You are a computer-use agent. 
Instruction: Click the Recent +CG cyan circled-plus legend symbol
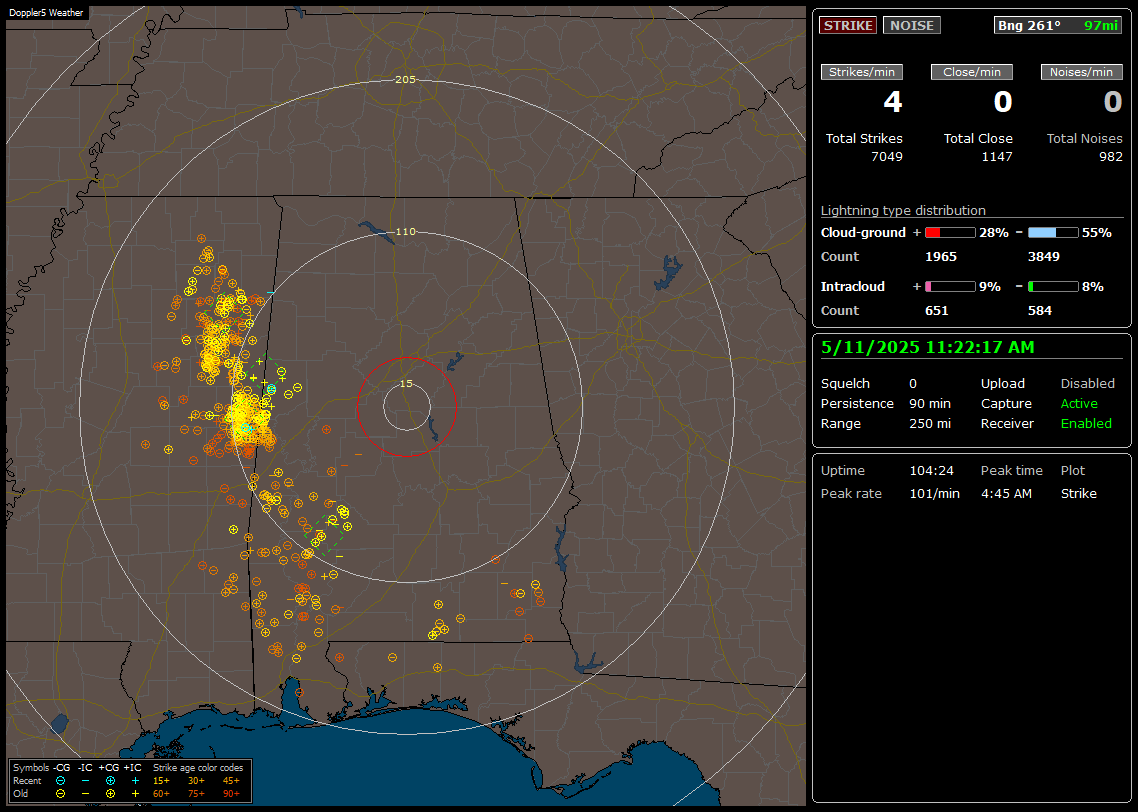point(110,781)
